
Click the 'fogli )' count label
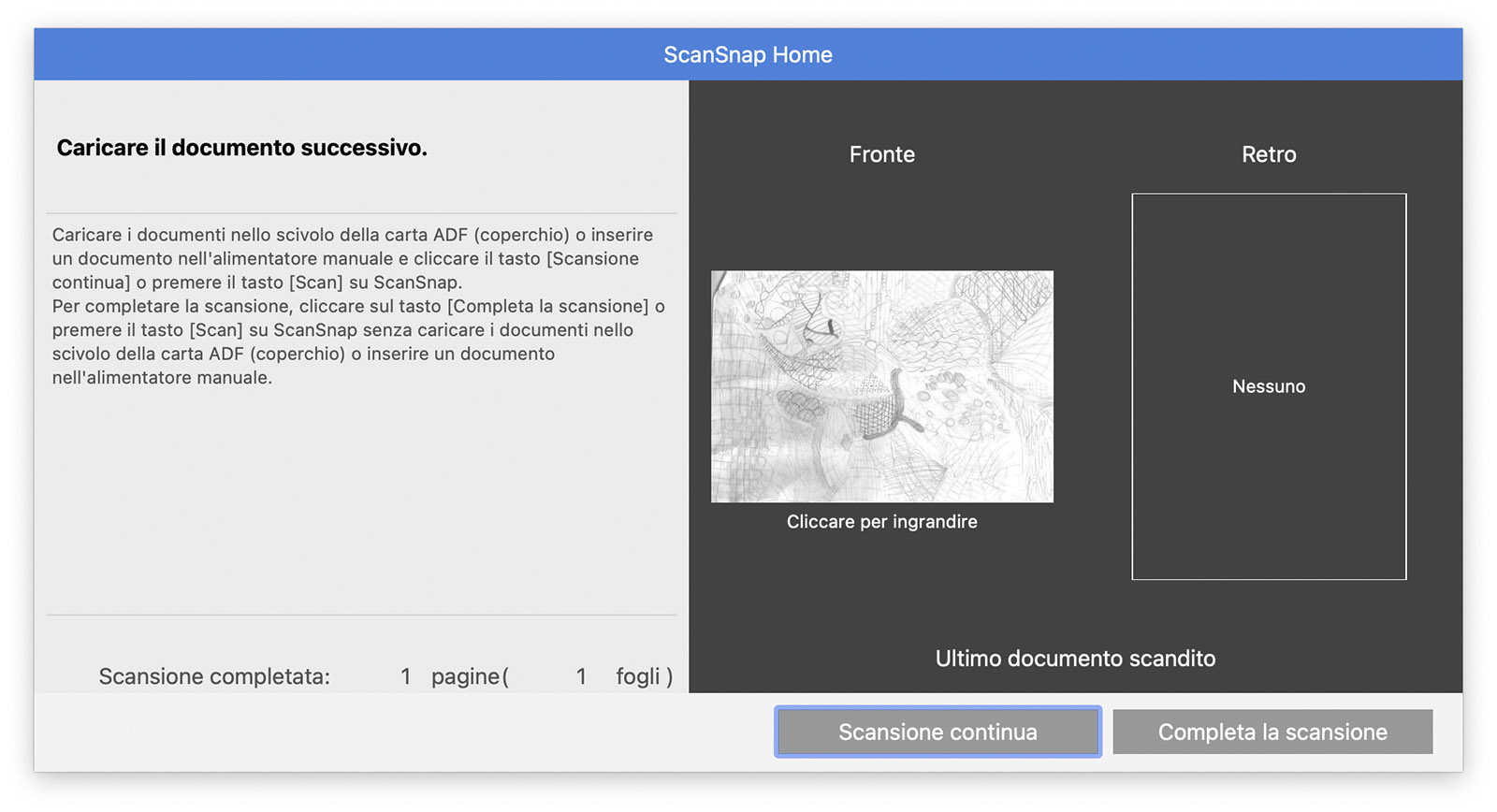[644, 676]
